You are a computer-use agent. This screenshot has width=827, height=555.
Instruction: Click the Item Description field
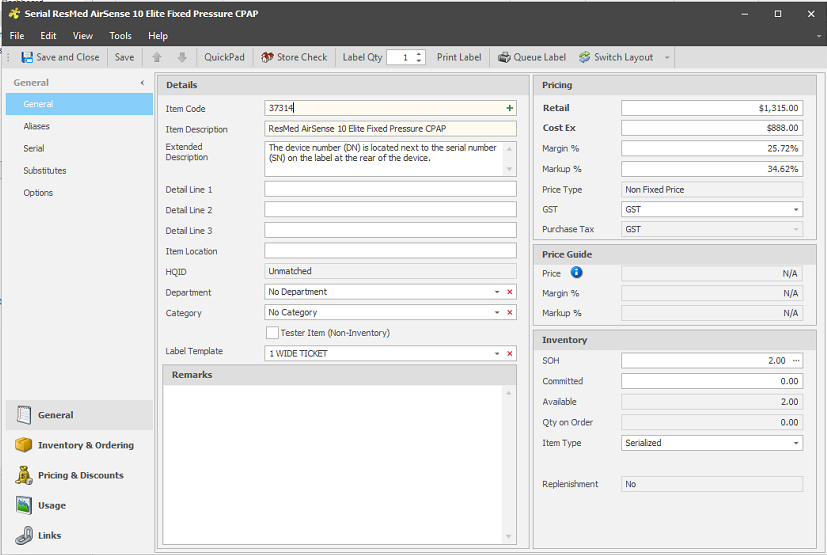click(x=390, y=129)
